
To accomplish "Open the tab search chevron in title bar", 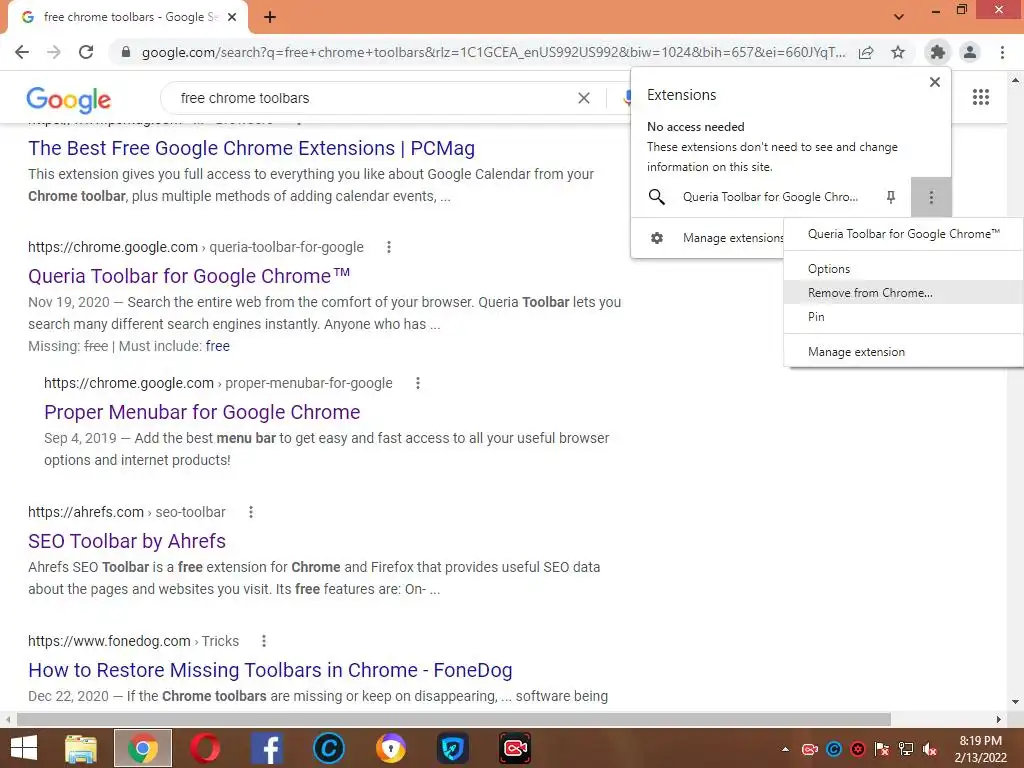I will [x=899, y=17].
